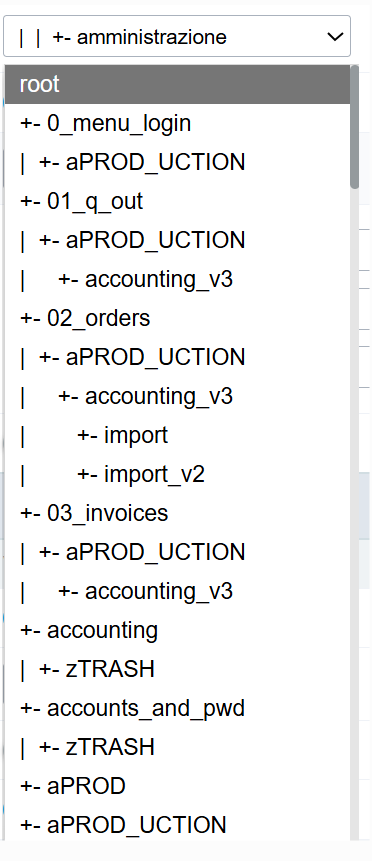Choose the aPROD option
Viewport: 372px width, 861px height.
[177, 786]
